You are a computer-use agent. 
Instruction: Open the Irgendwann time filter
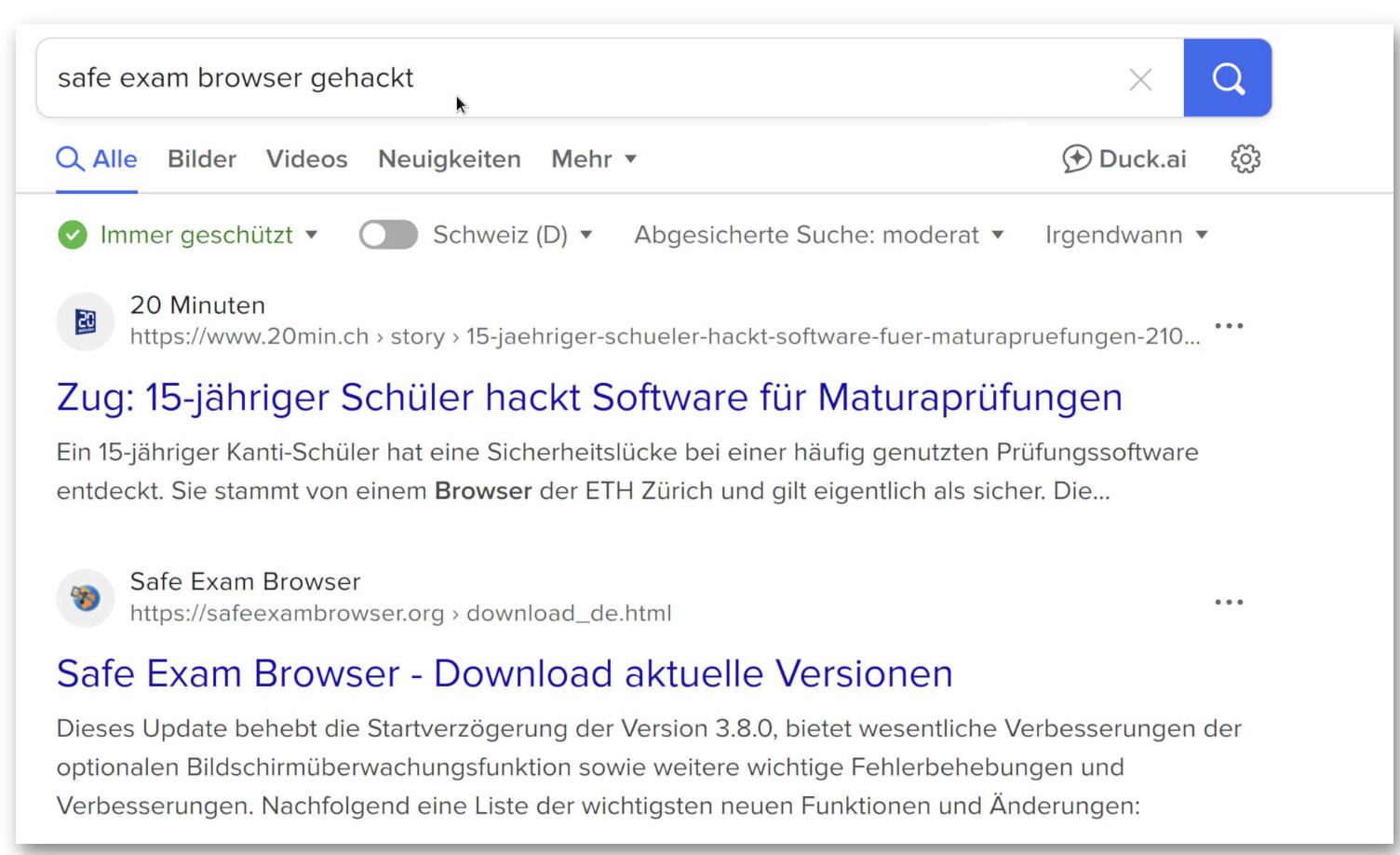[x=1126, y=235]
